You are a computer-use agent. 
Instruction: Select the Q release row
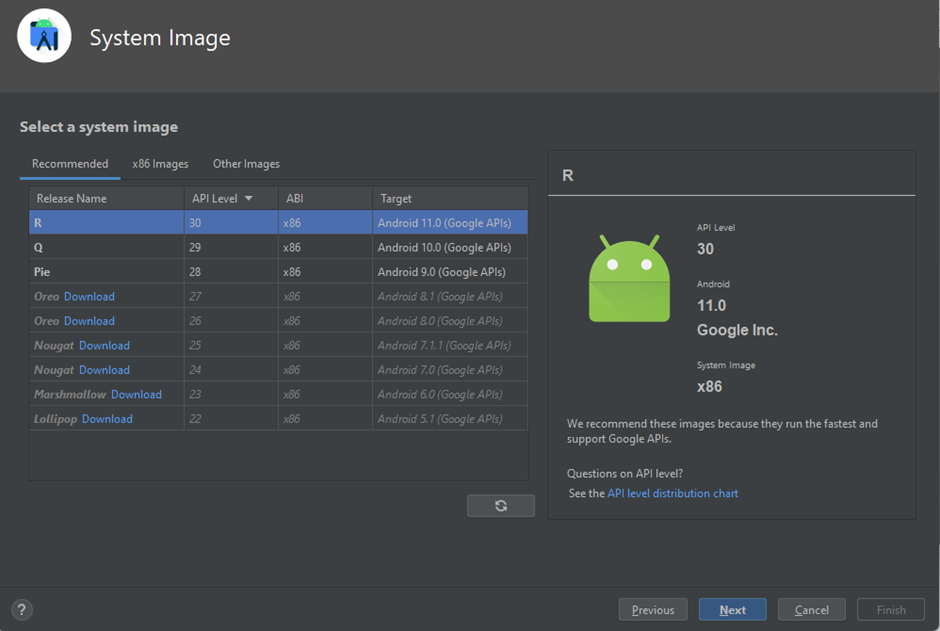[278, 247]
